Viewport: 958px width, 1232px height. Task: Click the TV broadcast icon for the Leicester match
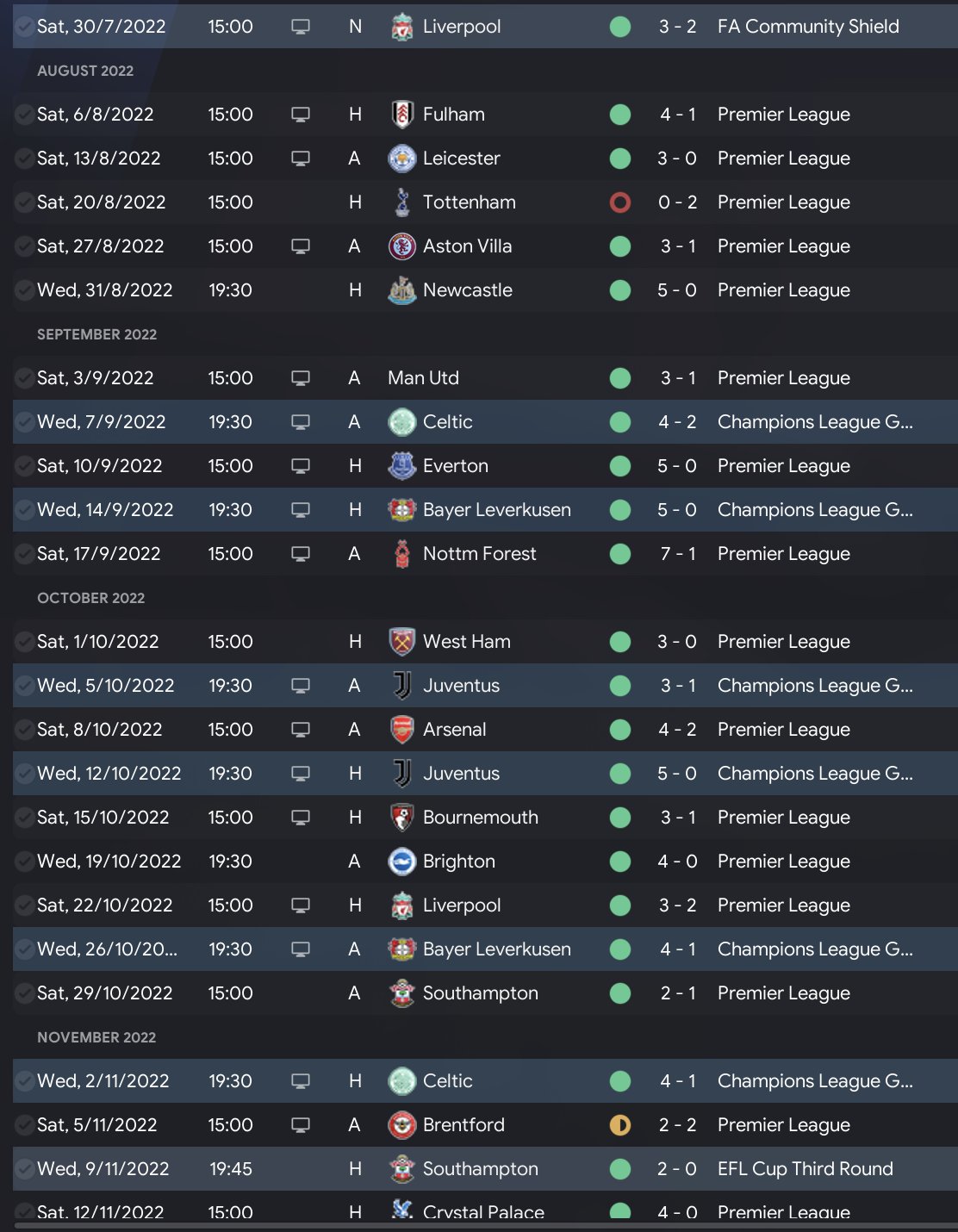click(x=301, y=159)
